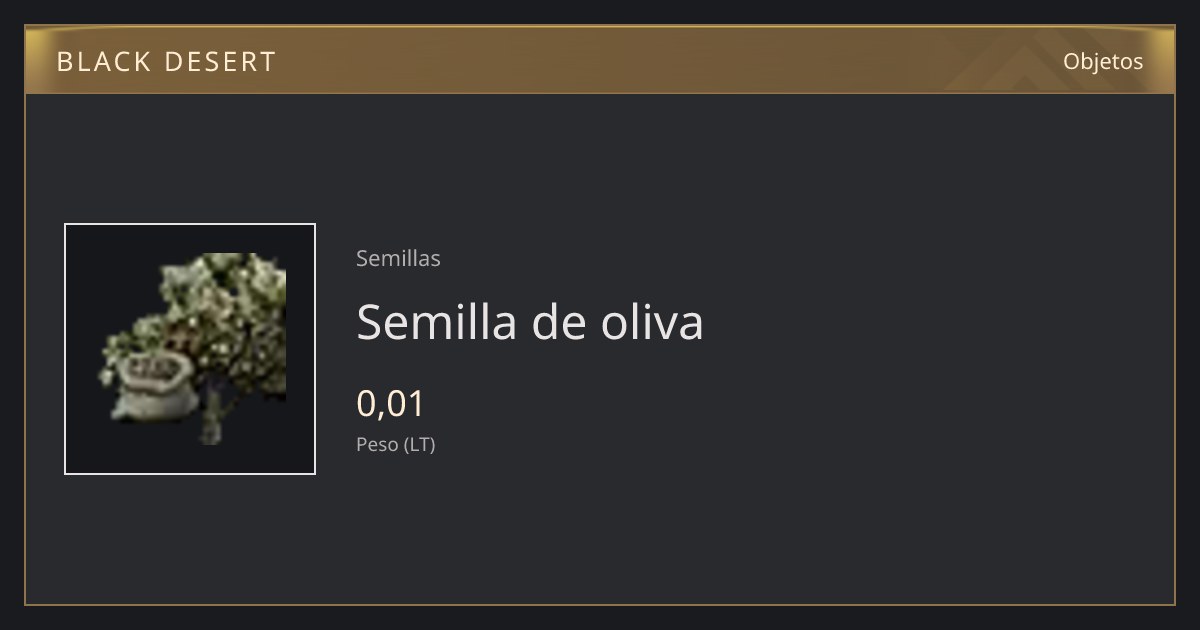Click the Peso (LT) label
Screen dimensions: 1200x630
click(x=396, y=444)
